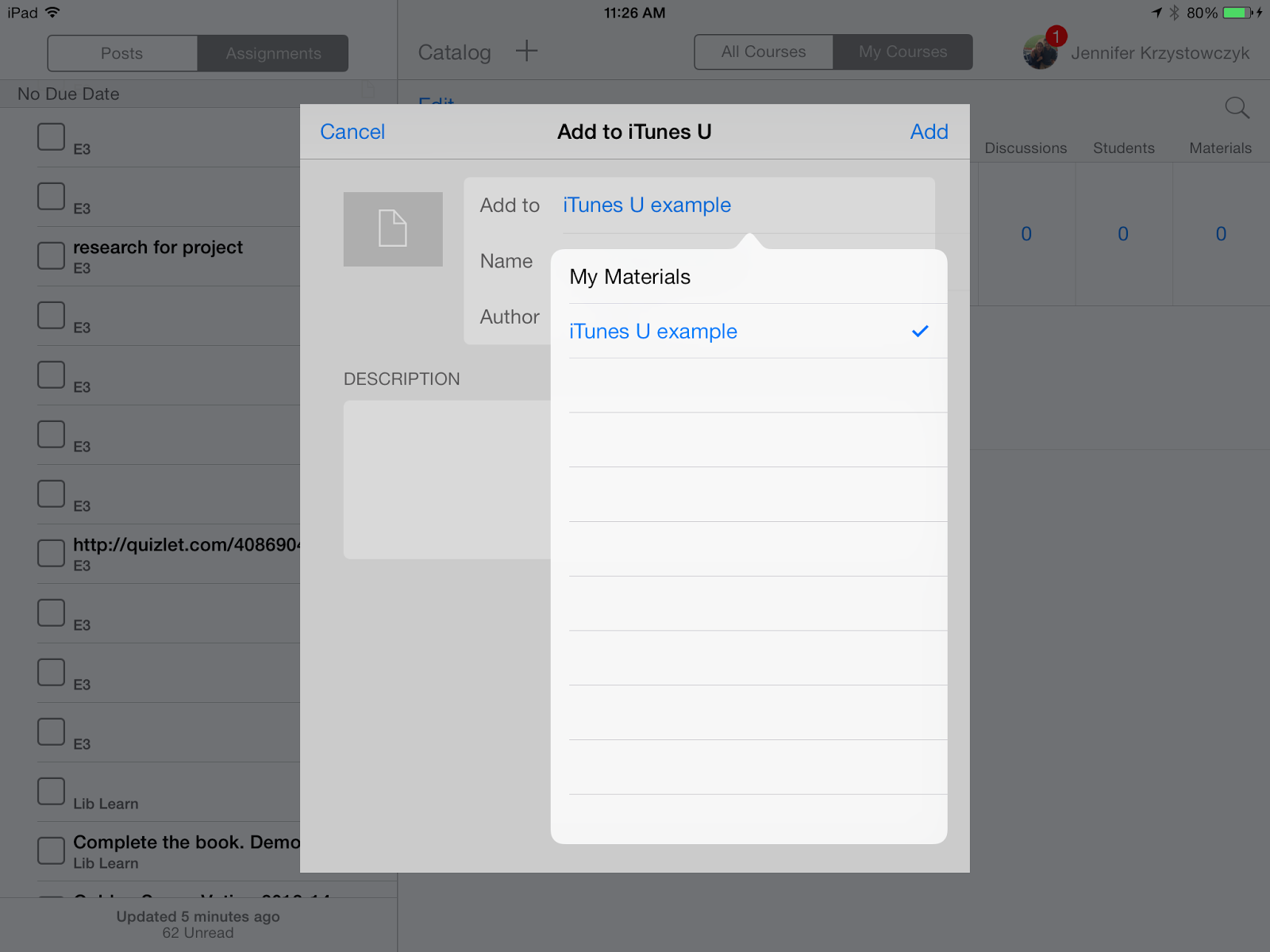1270x952 pixels.
Task: Show My Courses
Action: click(x=903, y=52)
